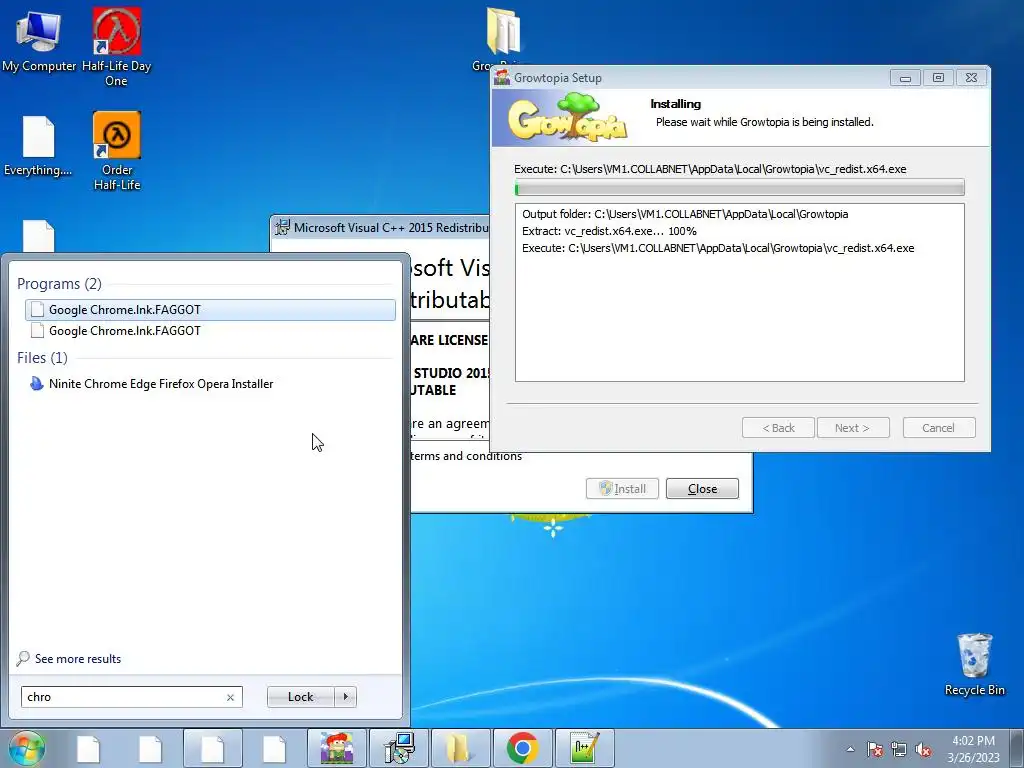
Task: Select the Output folder line in install log
Action: pos(685,214)
